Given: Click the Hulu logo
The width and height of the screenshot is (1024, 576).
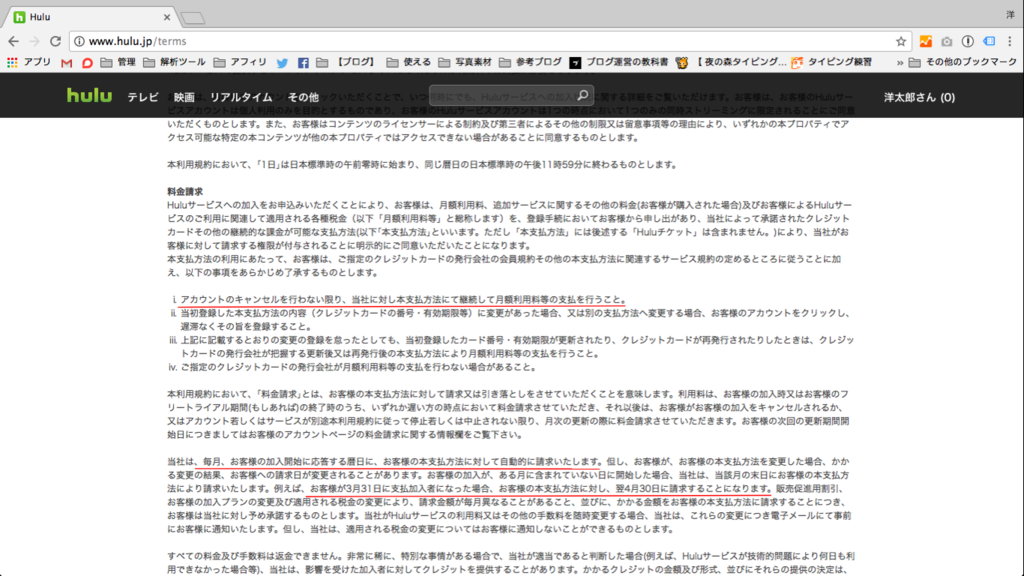Looking at the screenshot, I should coord(89,95).
